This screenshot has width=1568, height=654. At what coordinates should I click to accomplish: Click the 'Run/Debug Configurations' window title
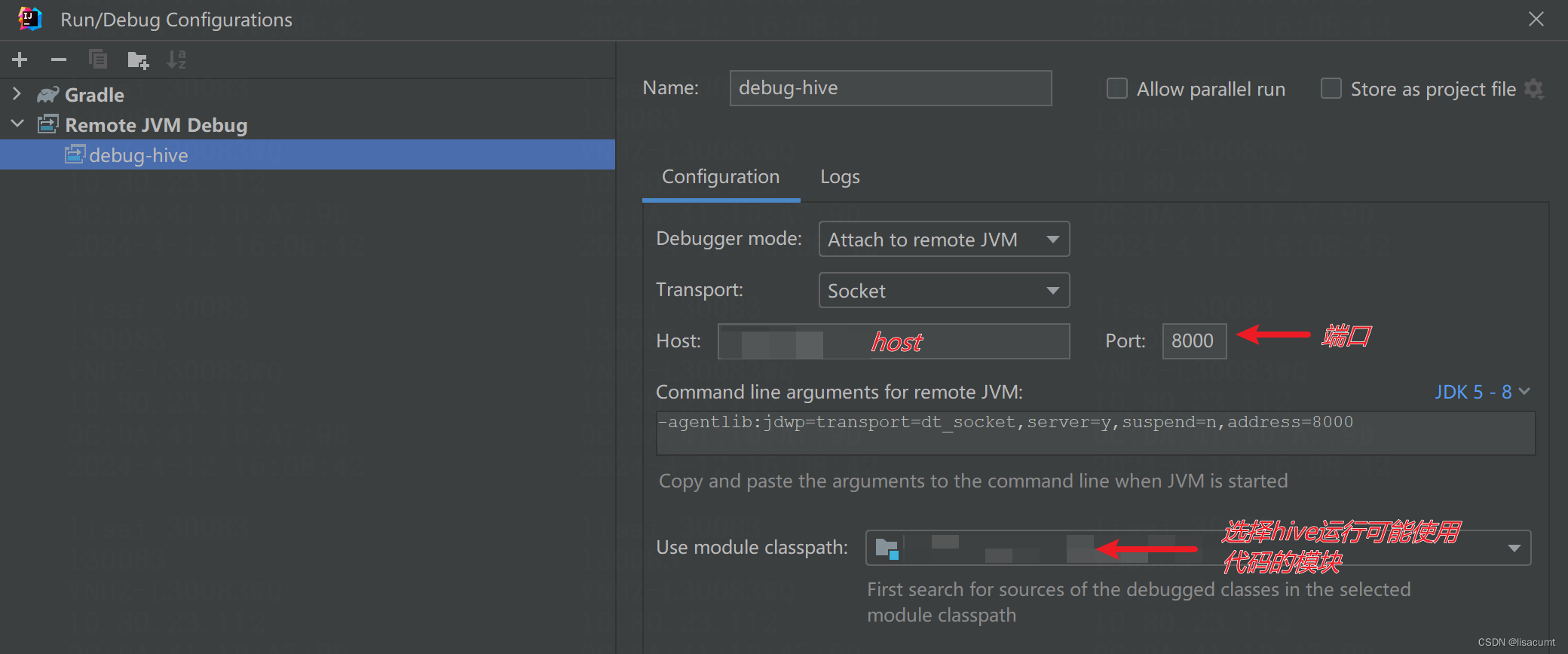(176, 20)
